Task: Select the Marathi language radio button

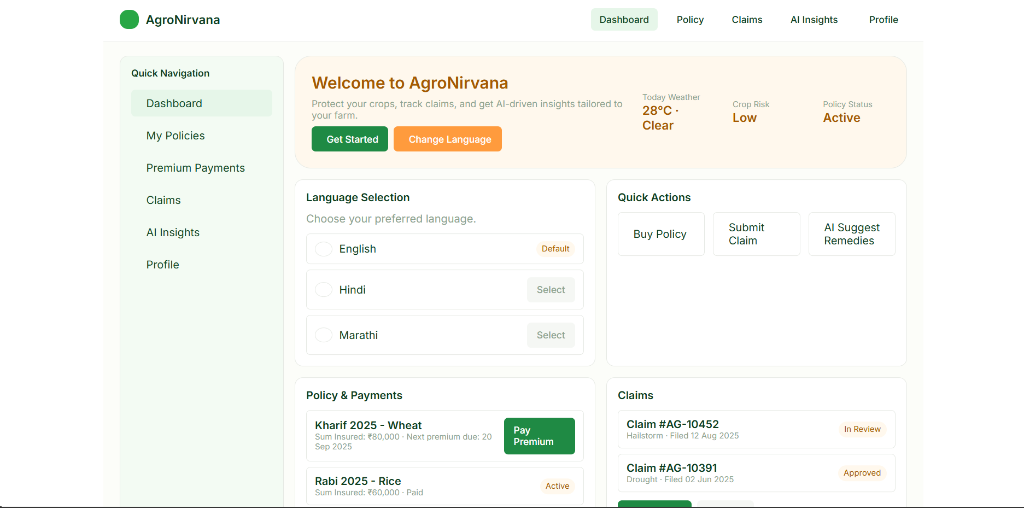Action: pyautogui.click(x=323, y=335)
